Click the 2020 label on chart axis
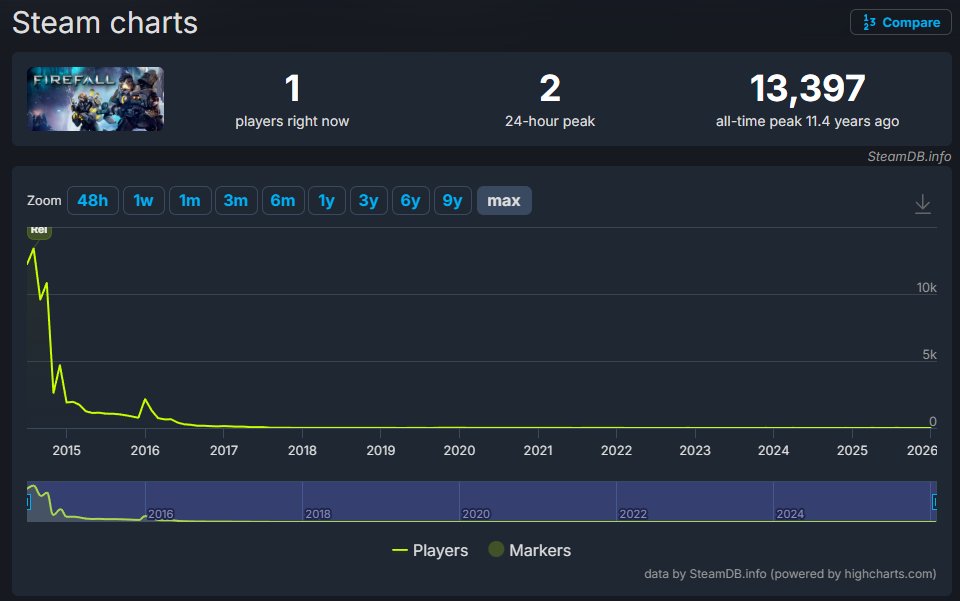 [459, 450]
